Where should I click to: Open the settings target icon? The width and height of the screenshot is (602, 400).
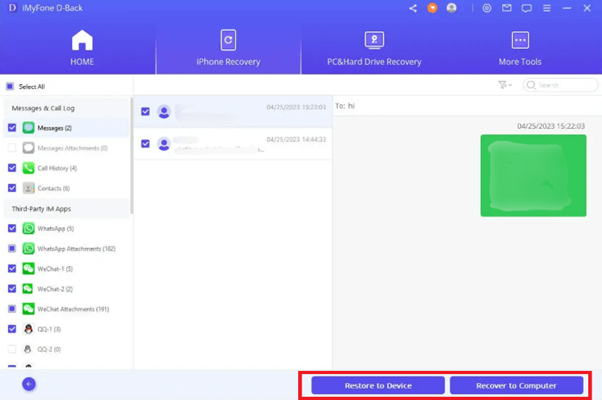click(487, 8)
